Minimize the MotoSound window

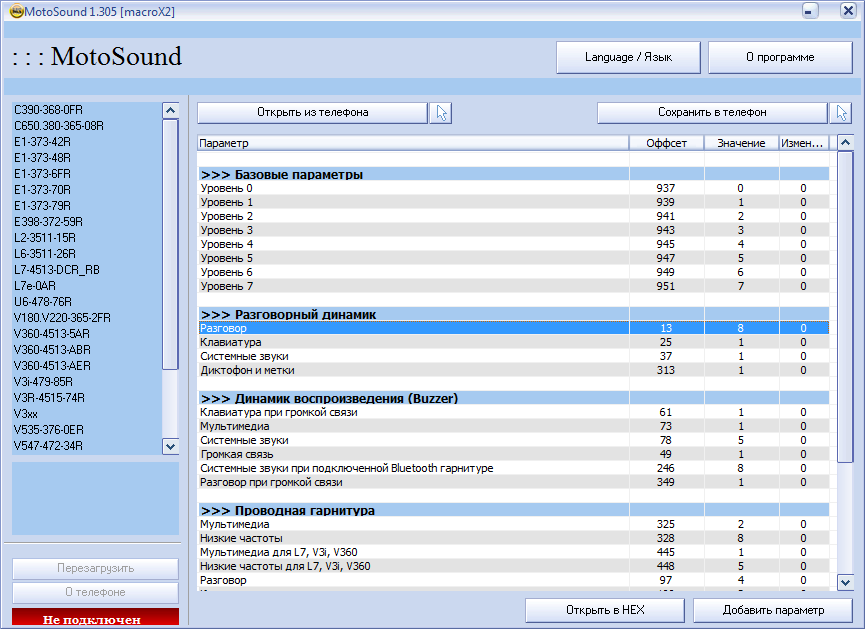click(x=810, y=10)
